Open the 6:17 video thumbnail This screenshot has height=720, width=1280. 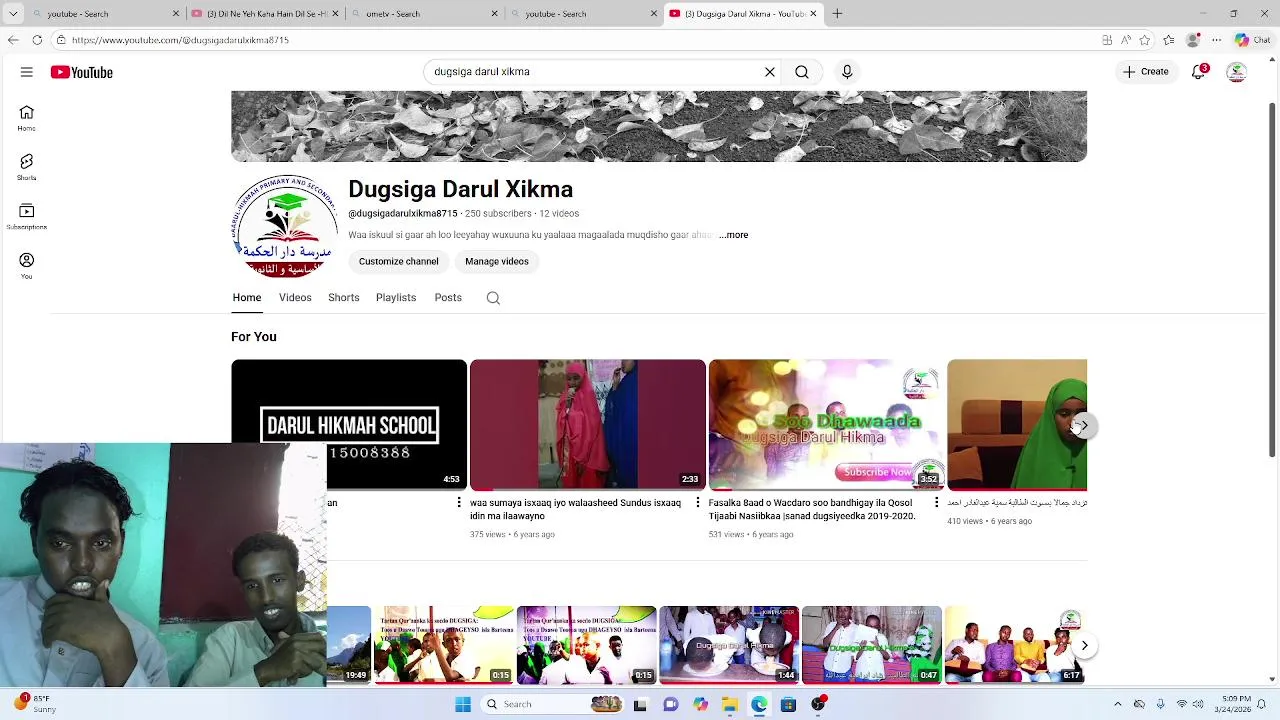(1015, 645)
